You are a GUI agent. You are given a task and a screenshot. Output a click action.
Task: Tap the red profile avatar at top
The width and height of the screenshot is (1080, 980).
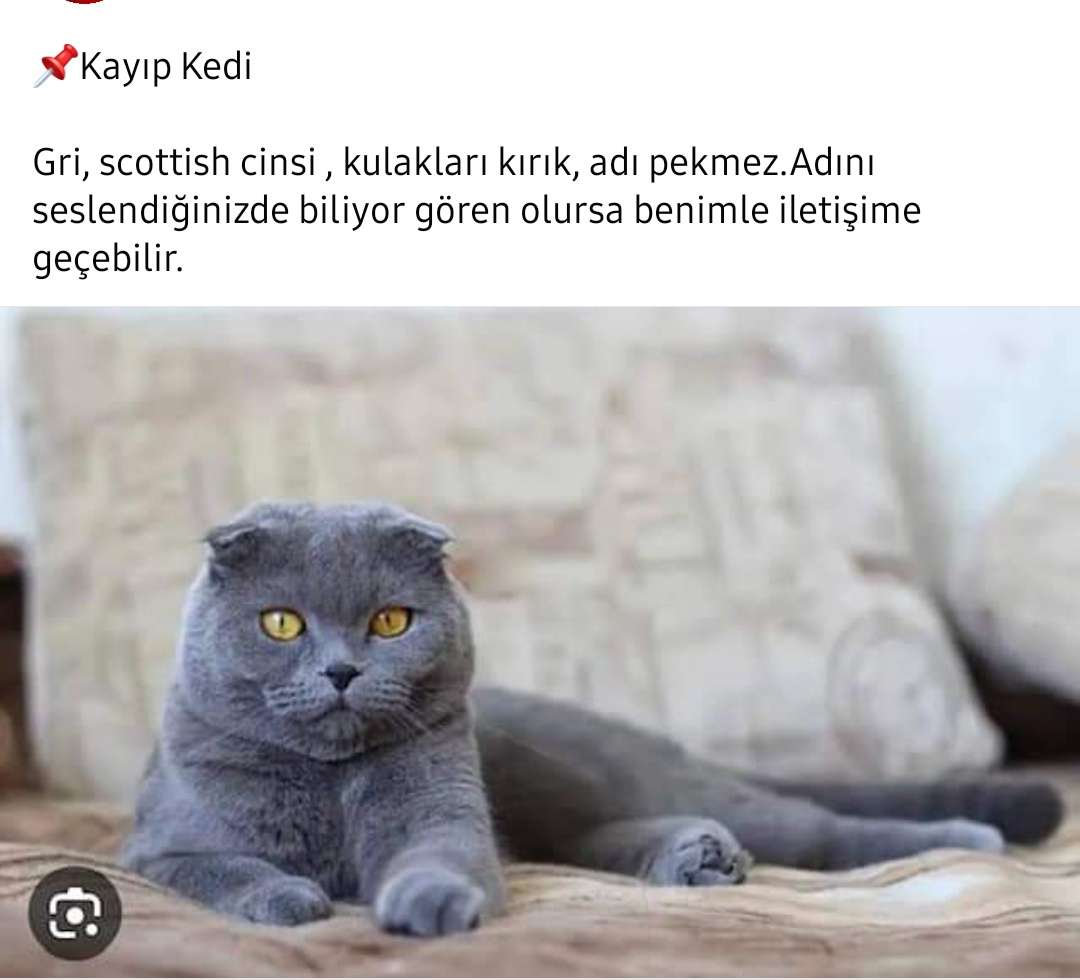84,2
